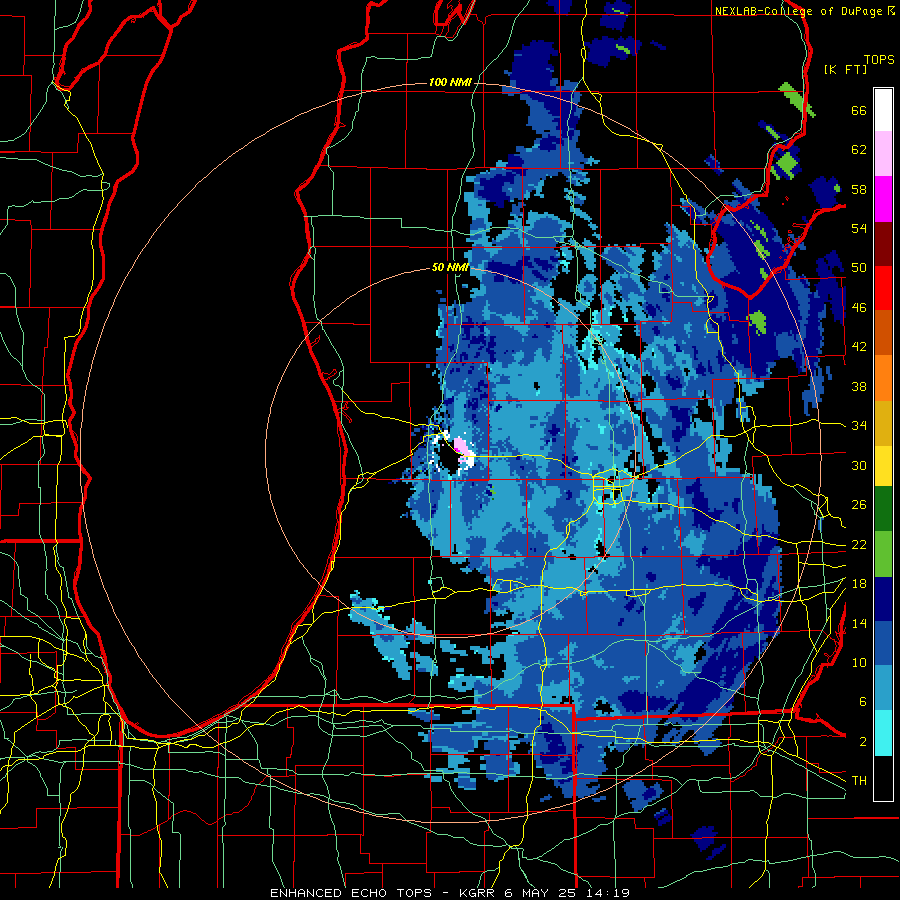Click the legend value 42
This screenshot has height=900, width=900.
pyautogui.click(x=859, y=347)
